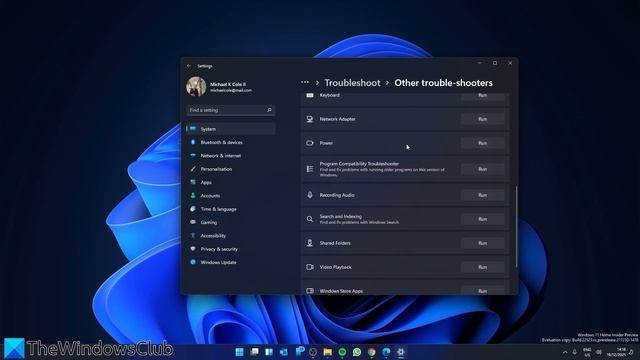640x360 pixels.
Task: Open the Windows Start menu
Action: click(x=240, y=352)
